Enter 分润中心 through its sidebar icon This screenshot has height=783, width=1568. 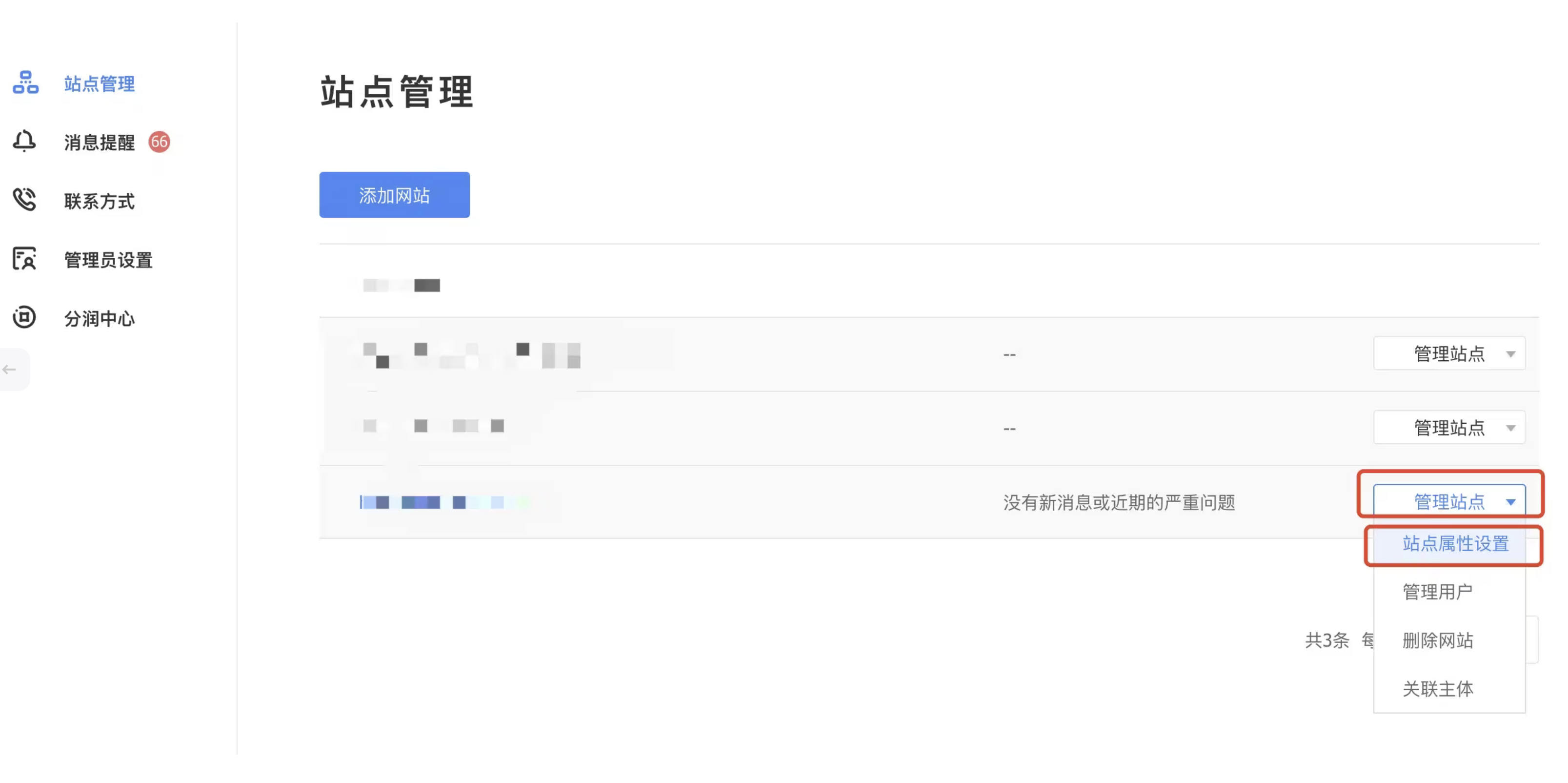click(24, 317)
